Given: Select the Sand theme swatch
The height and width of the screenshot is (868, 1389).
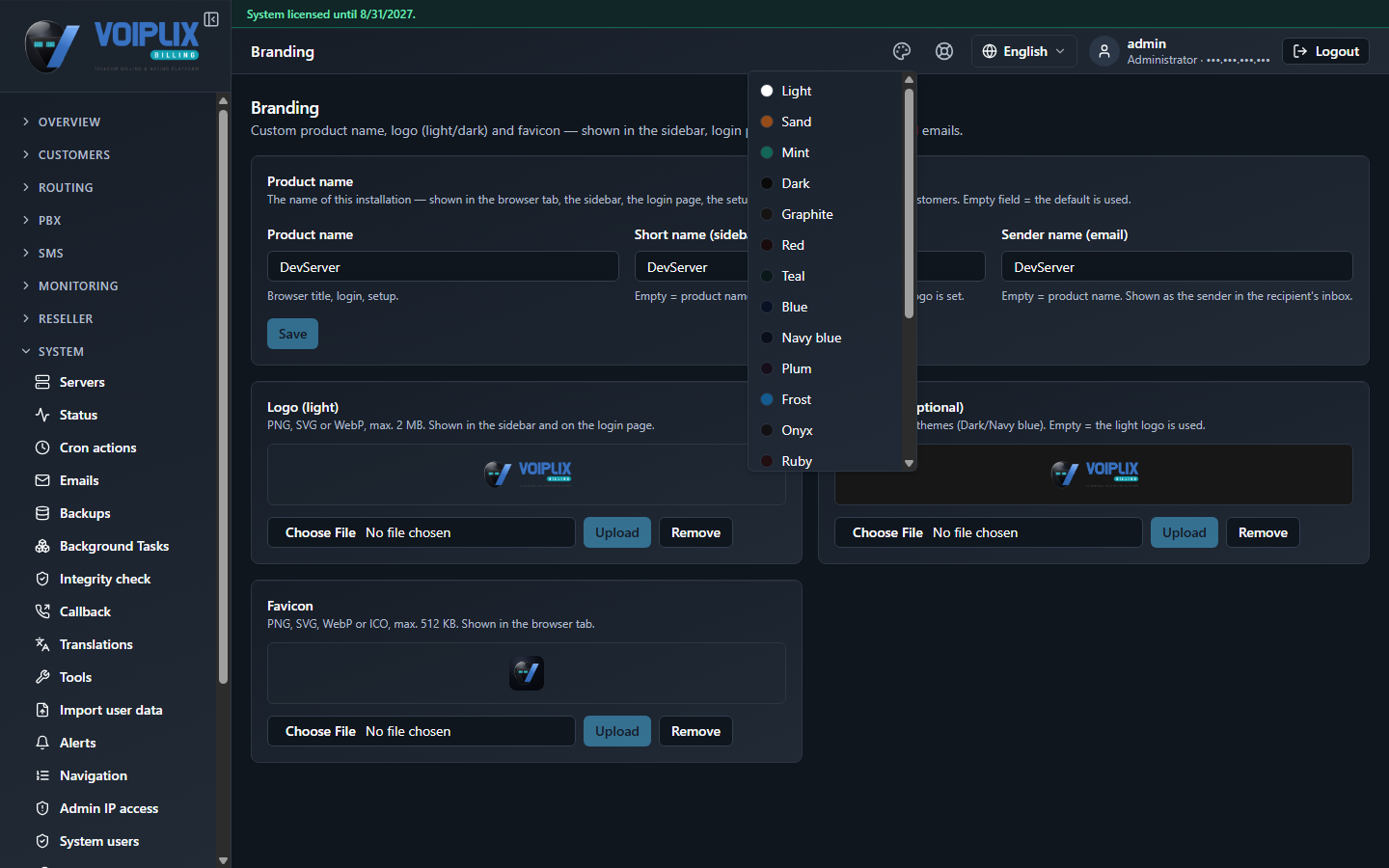Looking at the screenshot, I should point(767,122).
